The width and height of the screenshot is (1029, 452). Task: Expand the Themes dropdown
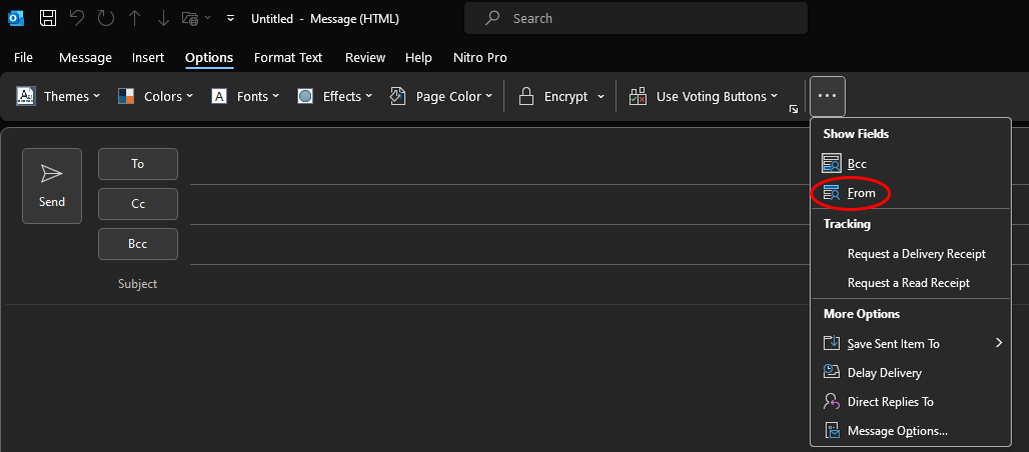[x=59, y=96]
